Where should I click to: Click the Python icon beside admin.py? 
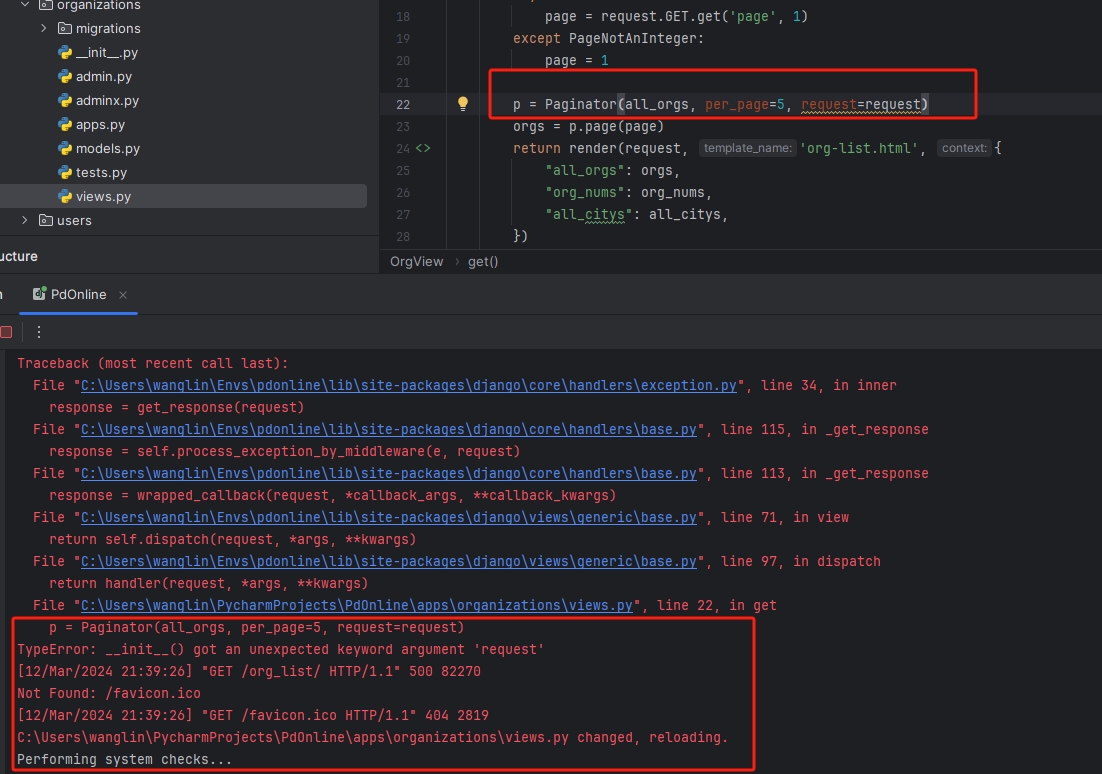pos(65,76)
